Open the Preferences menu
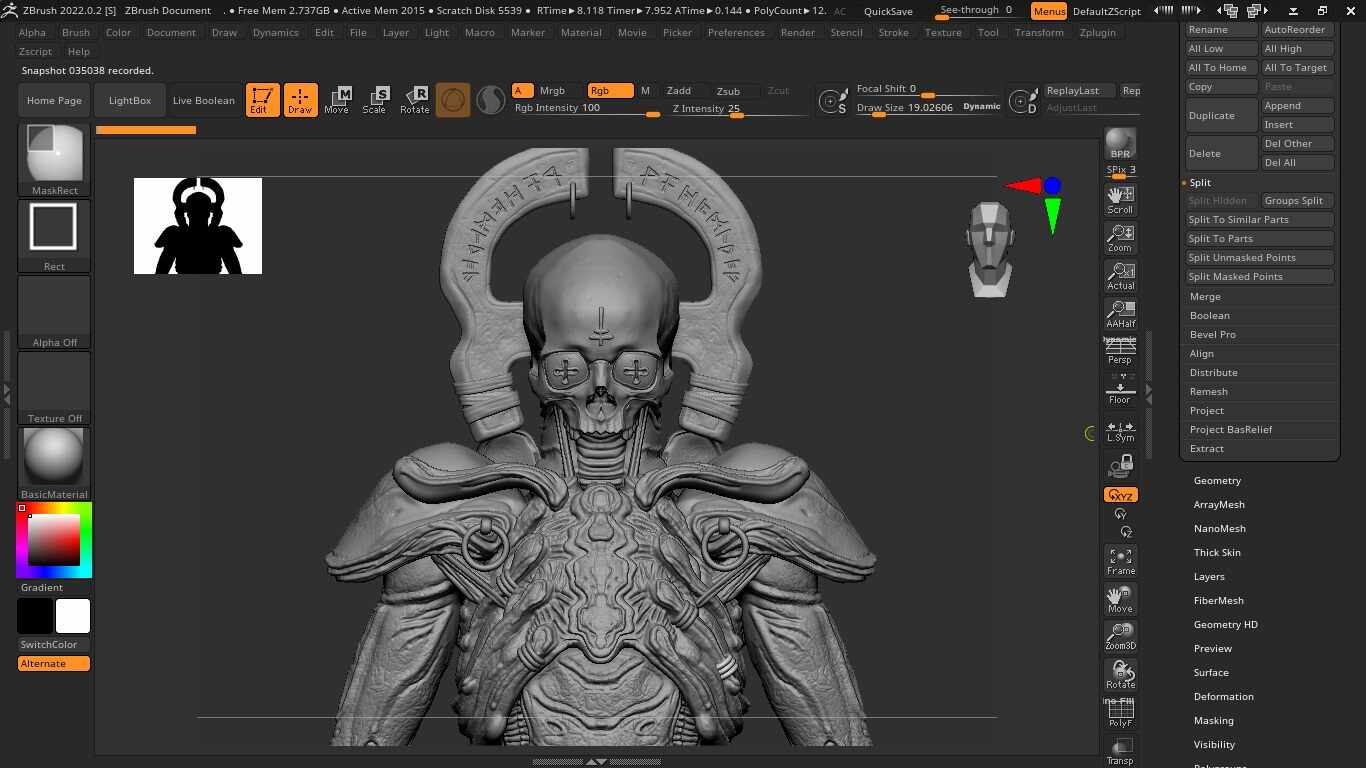Image resolution: width=1366 pixels, height=768 pixels. pyautogui.click(x=736, y=32)
